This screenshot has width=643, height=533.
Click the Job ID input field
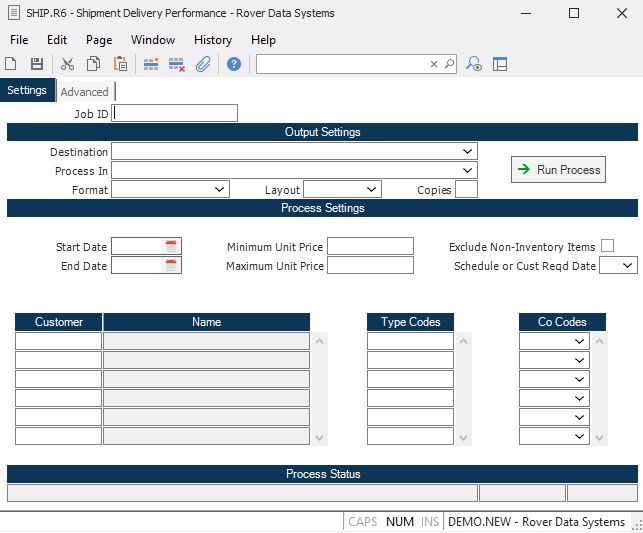(175, 114)
